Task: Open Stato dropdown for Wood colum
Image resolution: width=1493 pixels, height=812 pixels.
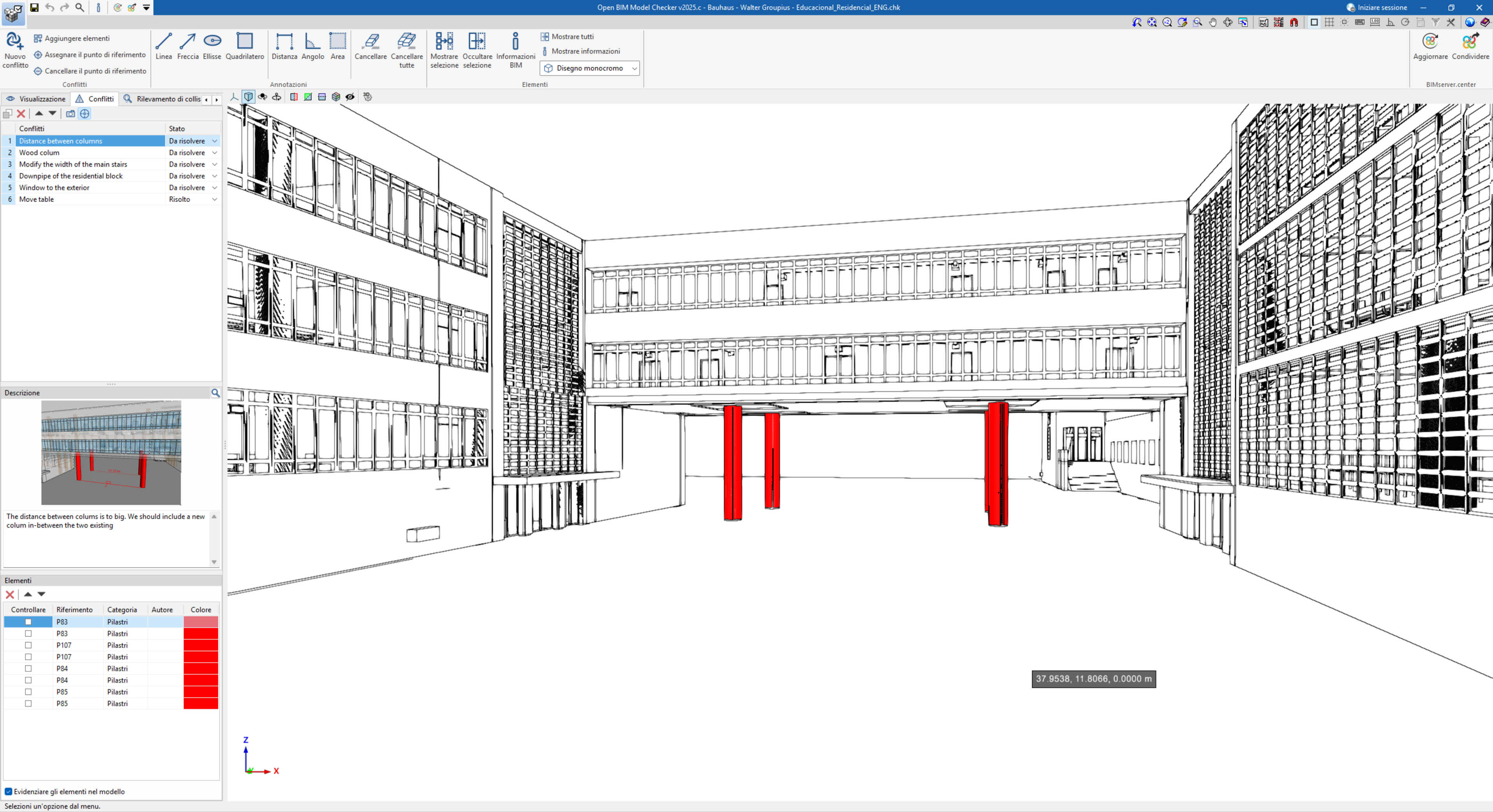Action: tap(214, 153)
